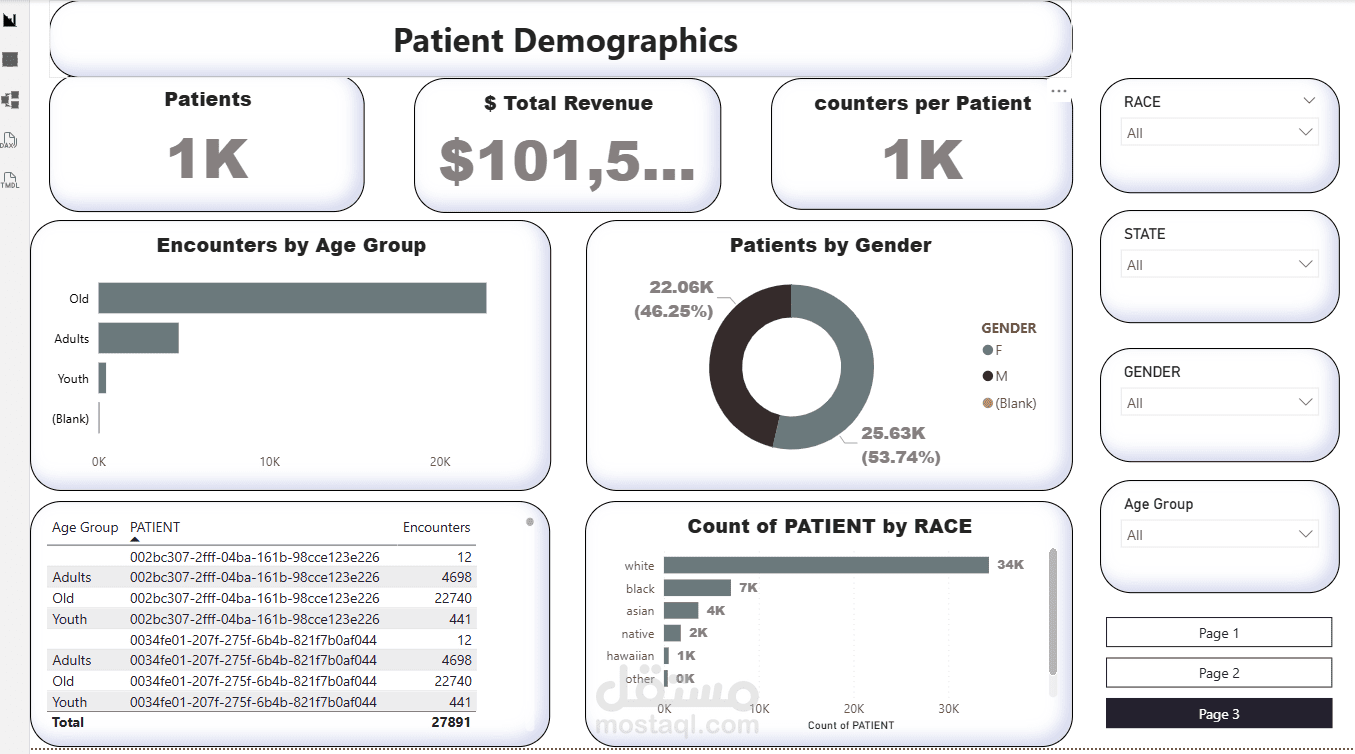Viewport: 1355px width, 754px height.
Task: Open the TMDL view icon
Action: 10,180
